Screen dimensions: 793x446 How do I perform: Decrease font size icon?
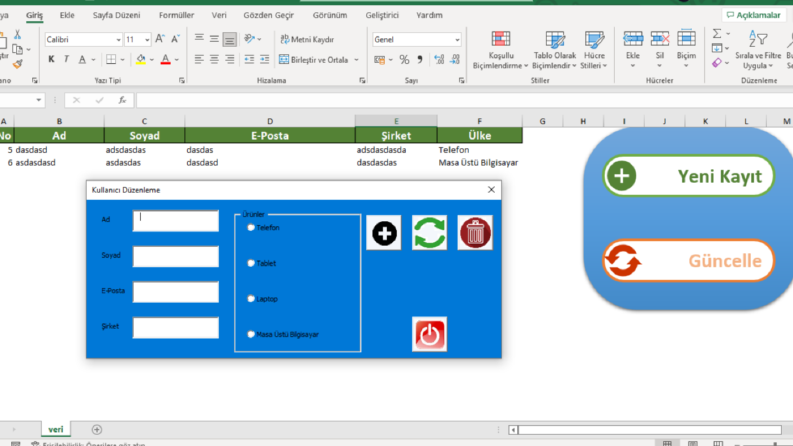[x=175, y=39]
